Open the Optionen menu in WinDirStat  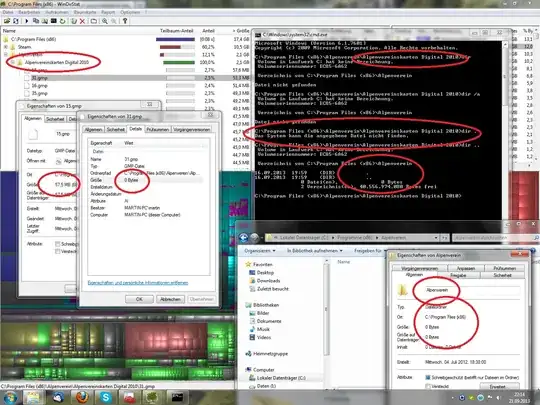(130, 12)
